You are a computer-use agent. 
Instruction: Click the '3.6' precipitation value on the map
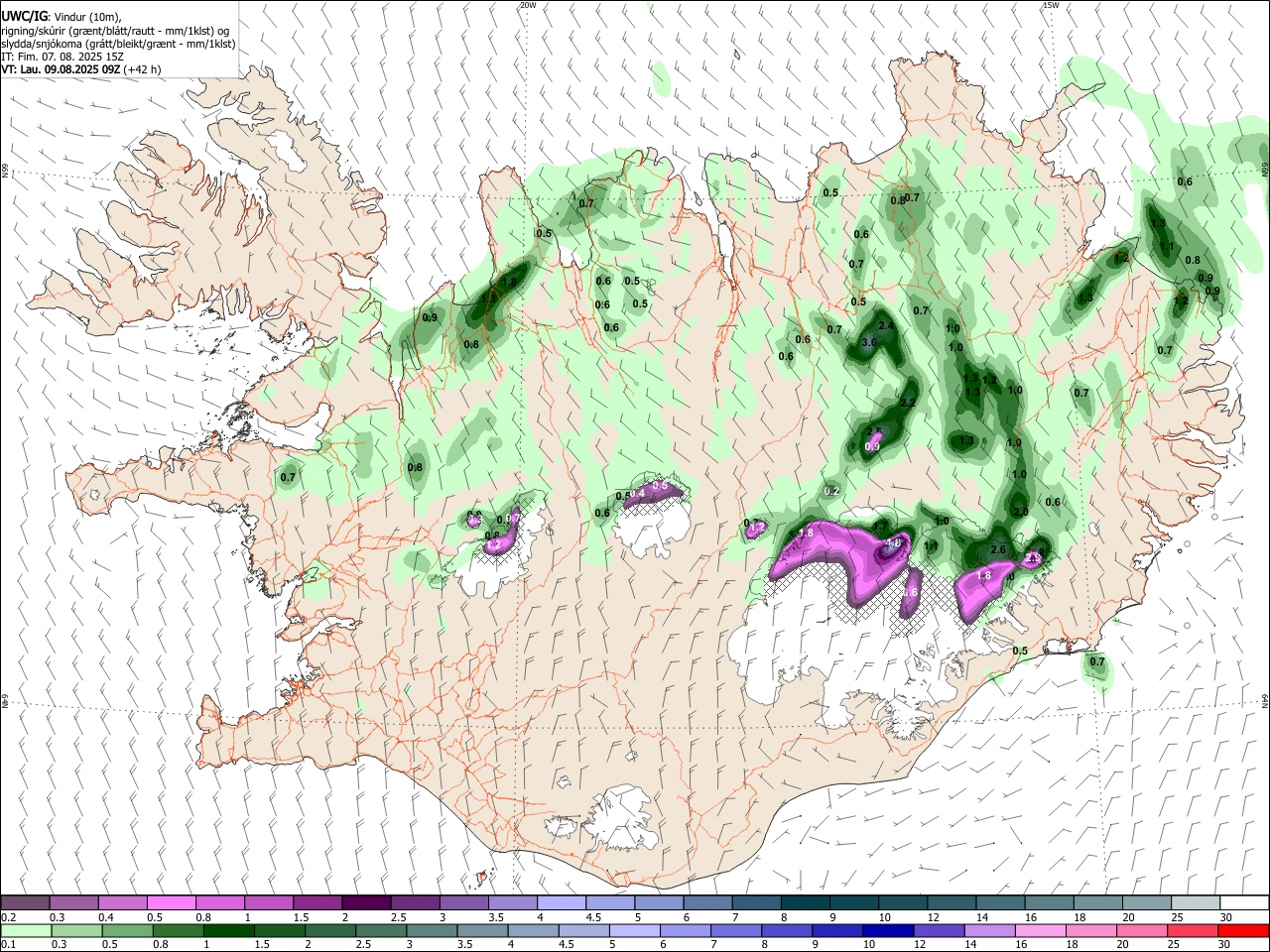pyautogui.click(x=870, y=342)
